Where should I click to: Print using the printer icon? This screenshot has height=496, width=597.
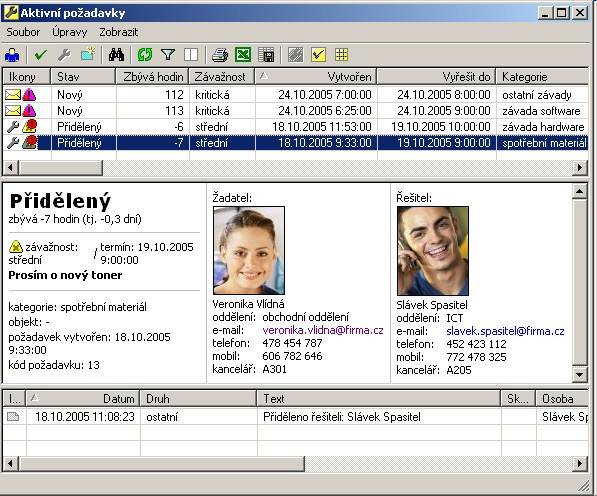point(220,55)
